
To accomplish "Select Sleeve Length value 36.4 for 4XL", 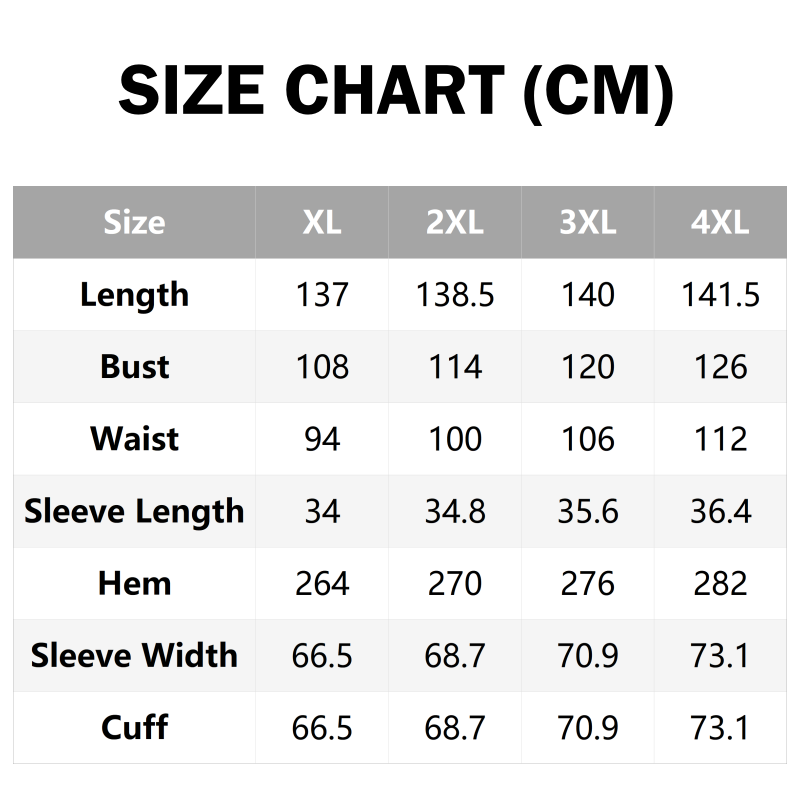I will point(720,511).
